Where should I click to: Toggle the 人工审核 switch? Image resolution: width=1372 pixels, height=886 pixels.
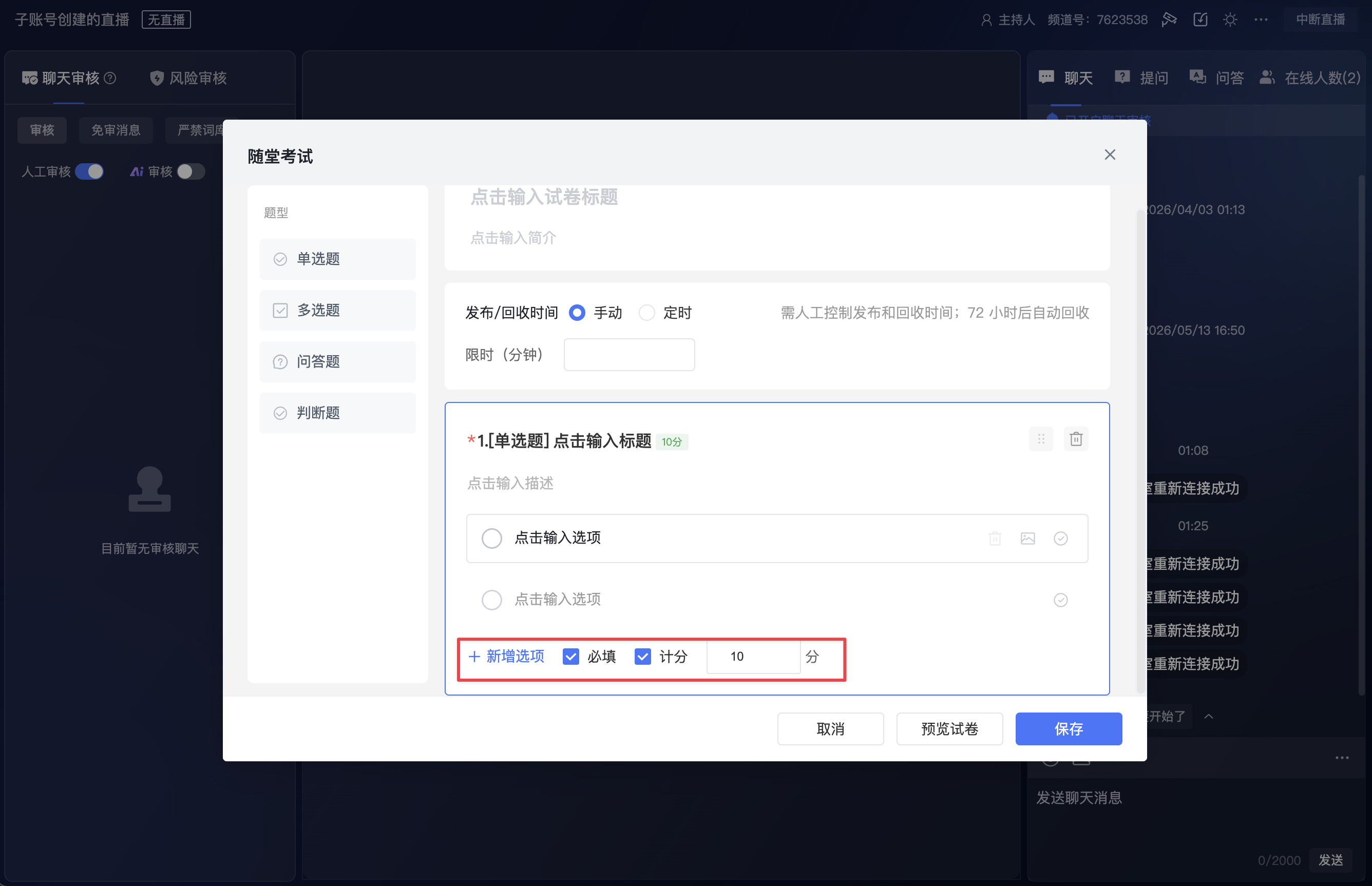coord(89,171)
